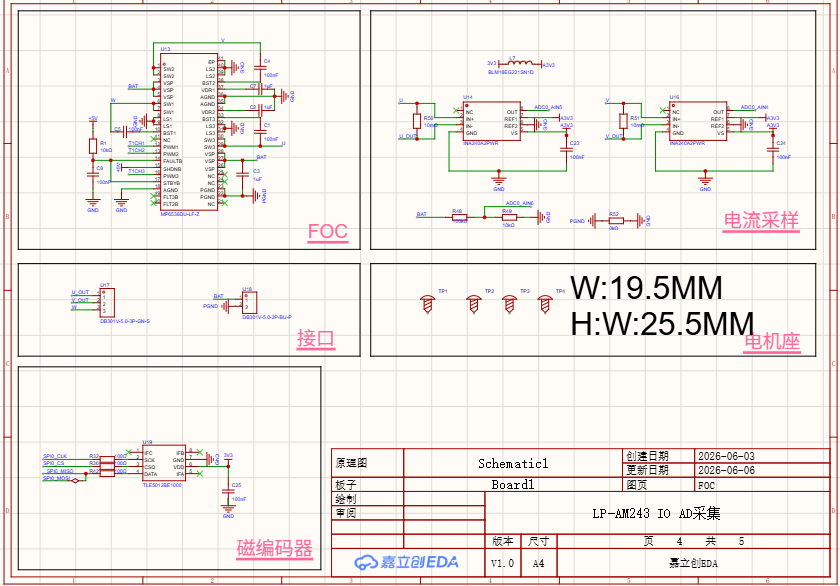Click the LP-AM243 IO AD采集 title
The height and width of the screenshot is (586, 840).
tap(656, 514)
